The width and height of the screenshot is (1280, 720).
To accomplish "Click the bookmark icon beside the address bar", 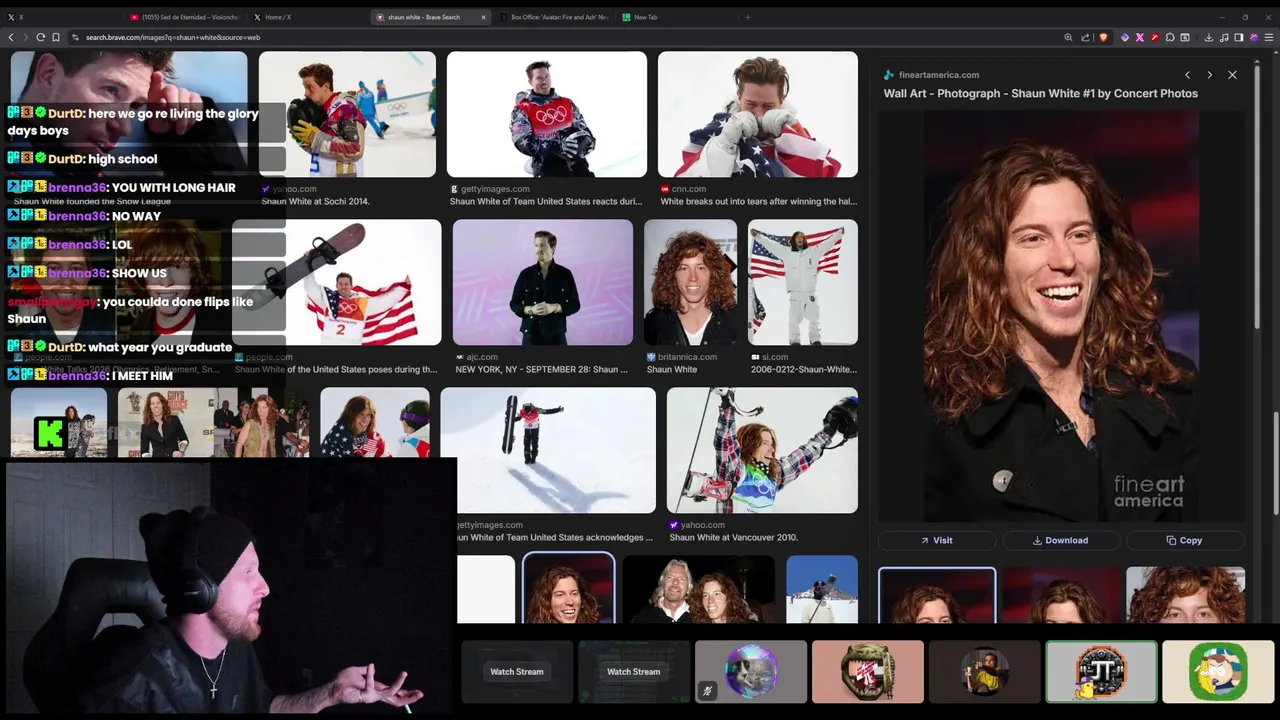I will [56, 37].
